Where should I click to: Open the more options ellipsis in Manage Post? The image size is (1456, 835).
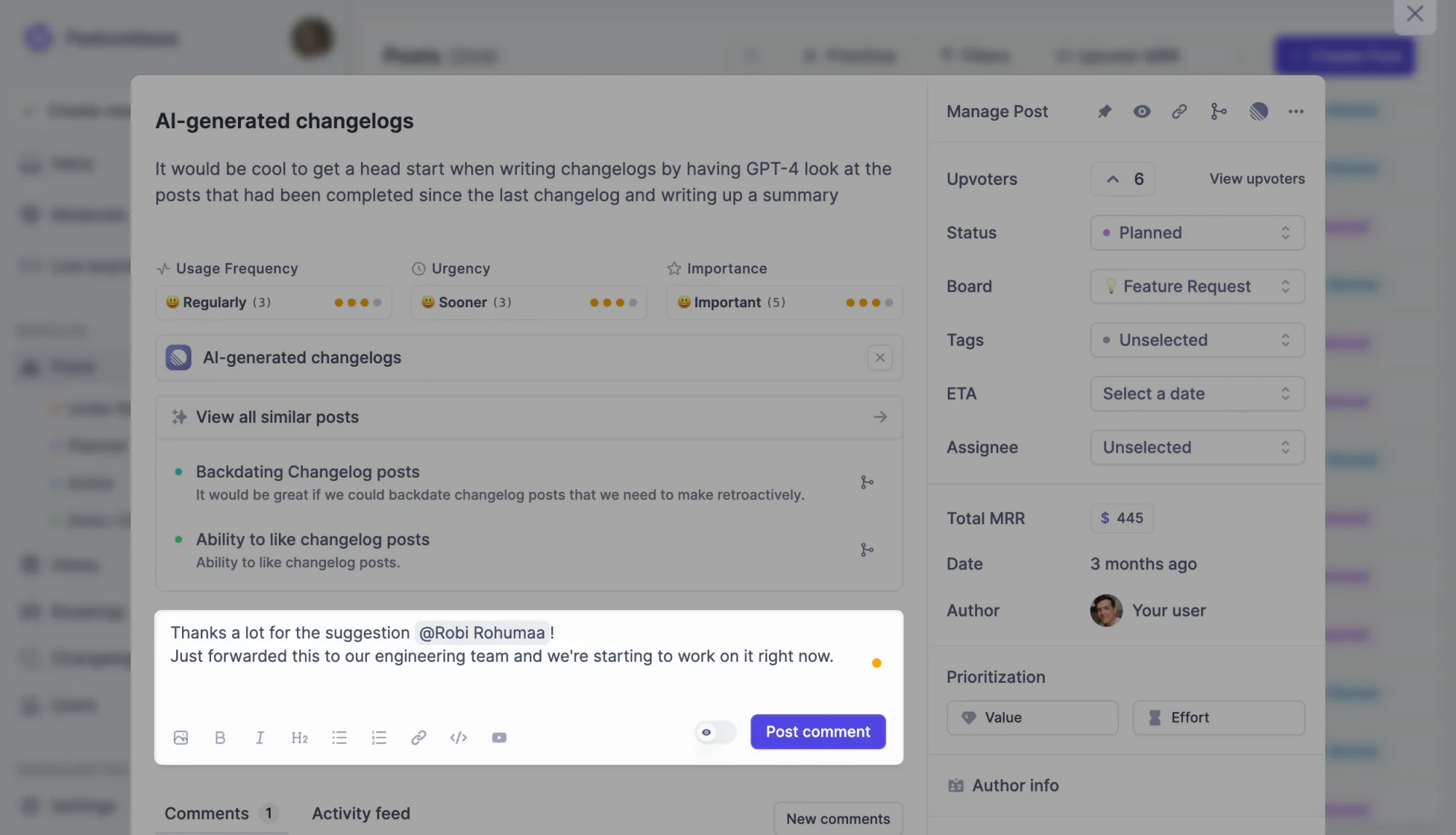(1296, 111)
